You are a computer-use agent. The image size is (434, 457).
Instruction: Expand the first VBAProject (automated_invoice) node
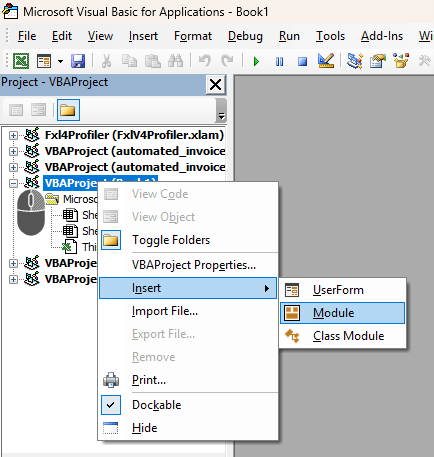tap(13, 151)
